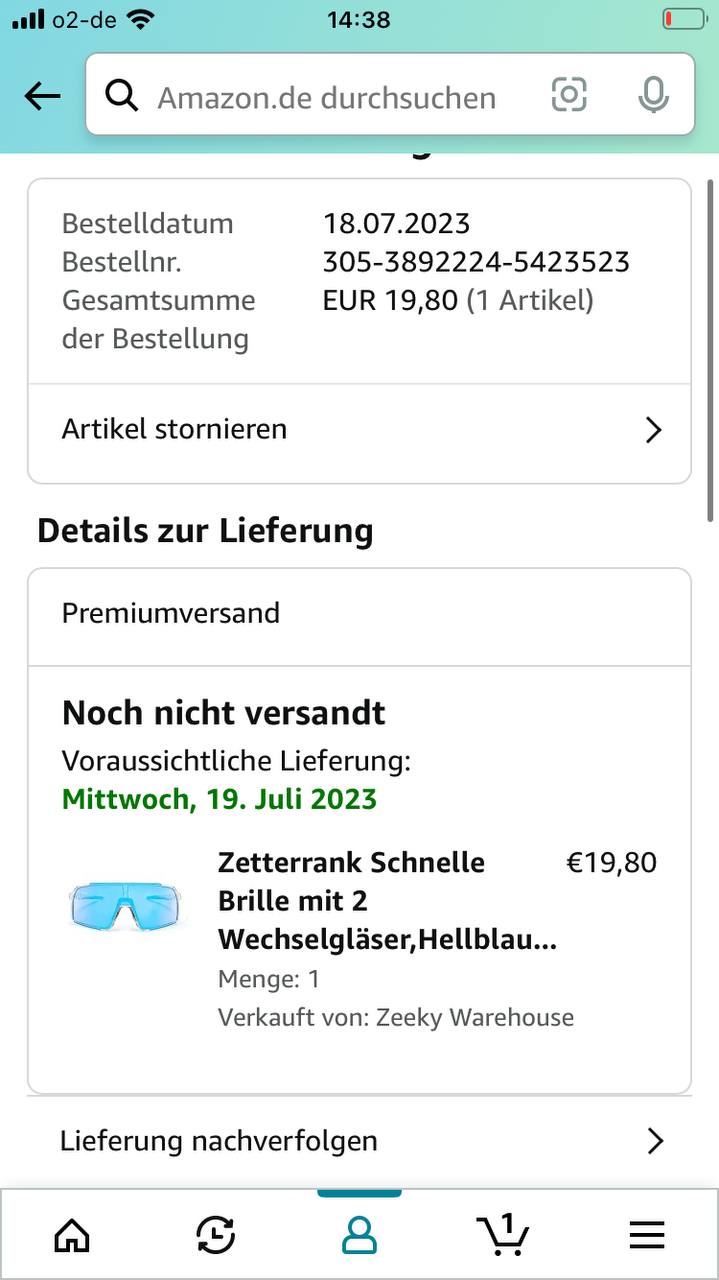The width and height of the screenshot is (719, 1280).
Task: Tap the search magnifier icon
Action: 122,96
